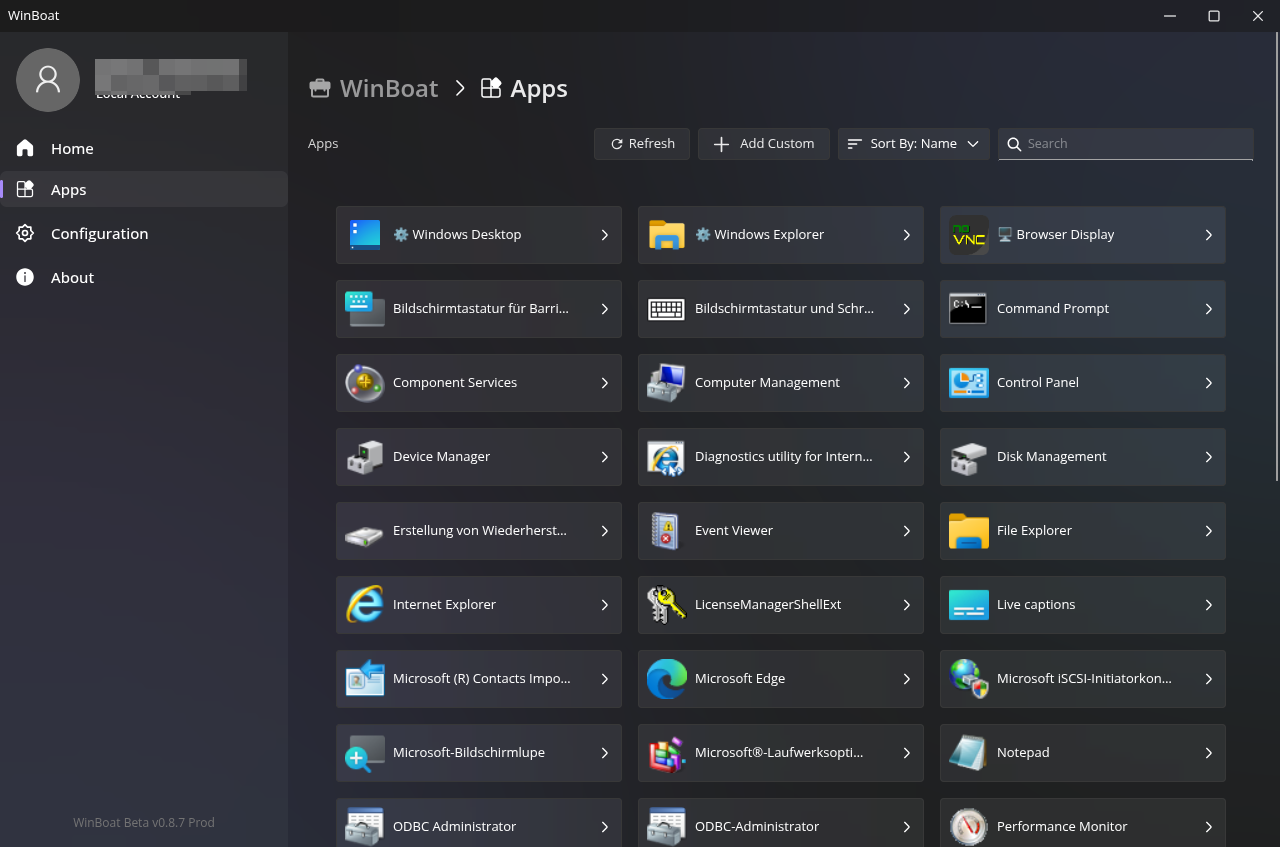Go to Home in sidebar
The height and width of the screenshot is (847, 1280).
tap(72, 149)
